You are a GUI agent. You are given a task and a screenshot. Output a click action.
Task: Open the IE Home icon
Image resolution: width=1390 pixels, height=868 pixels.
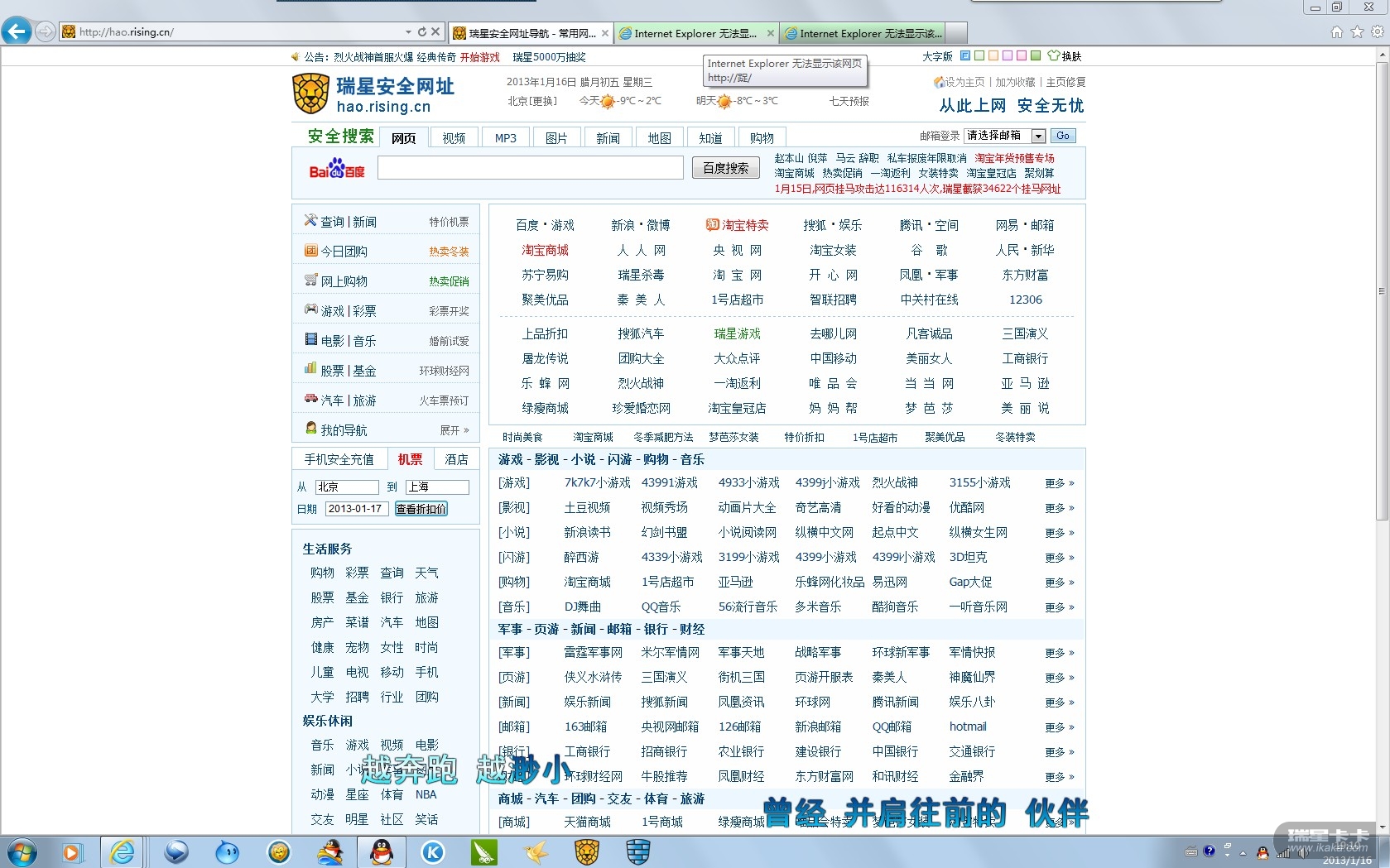[x=1337, y=32]
